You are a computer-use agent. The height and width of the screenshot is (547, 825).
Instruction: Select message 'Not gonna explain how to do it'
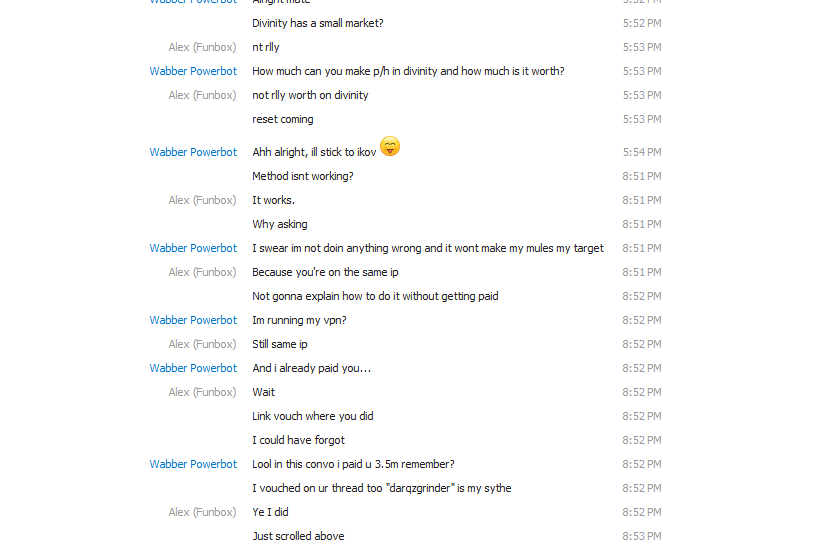pyautogui.click(x=375, y=297)
